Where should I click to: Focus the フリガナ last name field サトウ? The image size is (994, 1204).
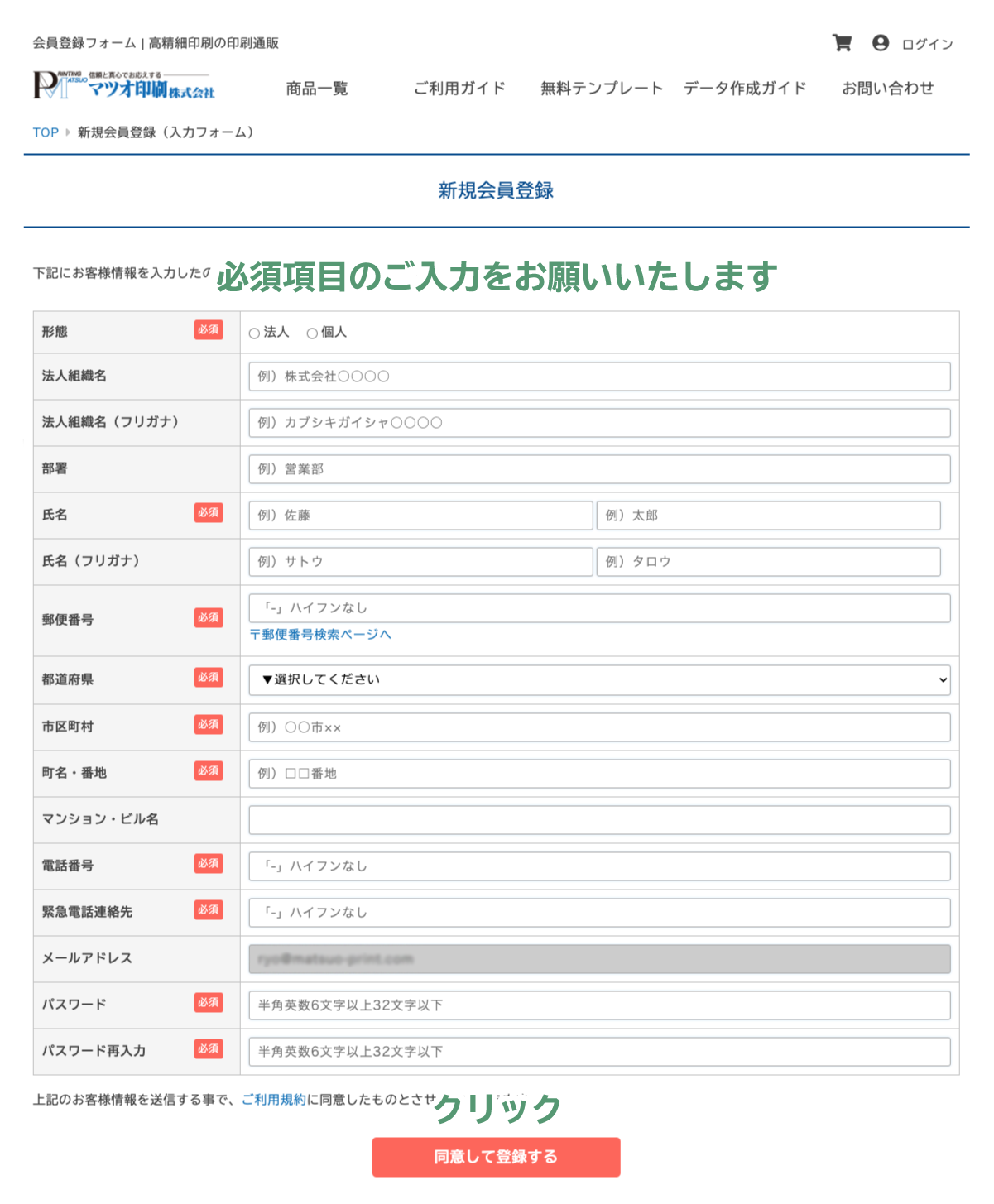tap(420, 562)
